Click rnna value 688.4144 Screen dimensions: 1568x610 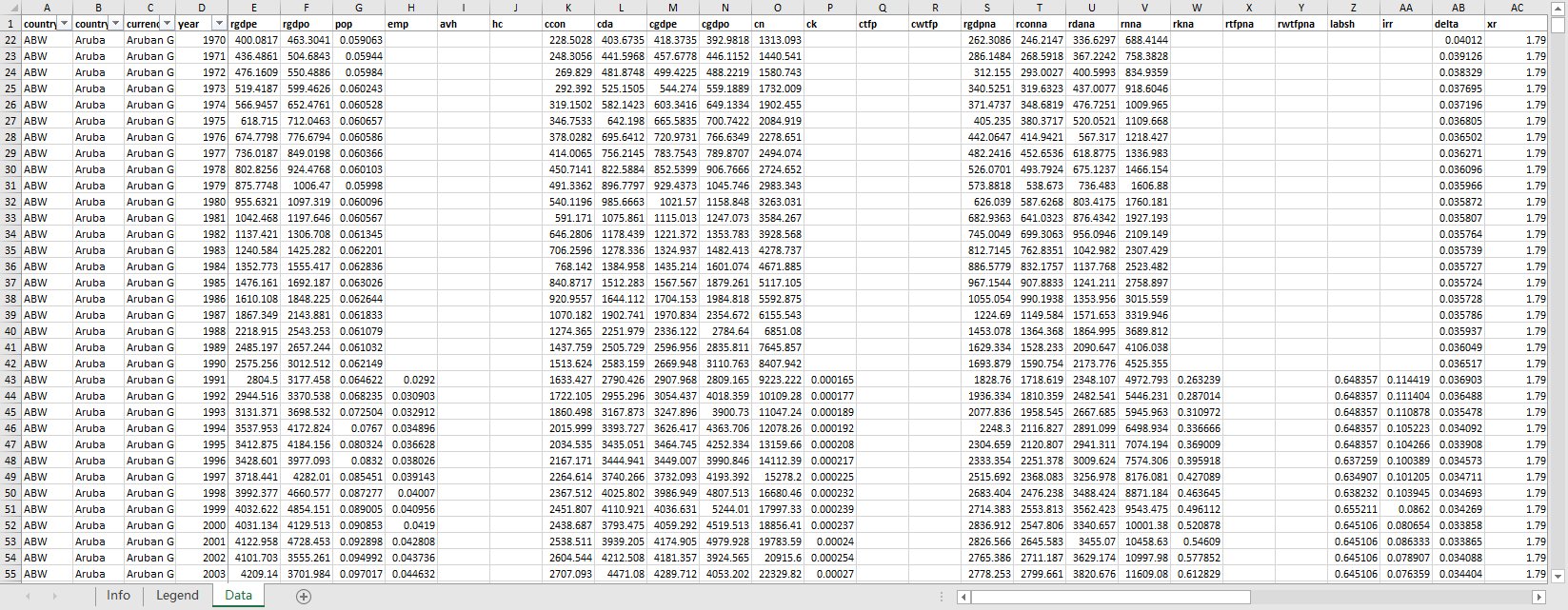[1144, 40]
